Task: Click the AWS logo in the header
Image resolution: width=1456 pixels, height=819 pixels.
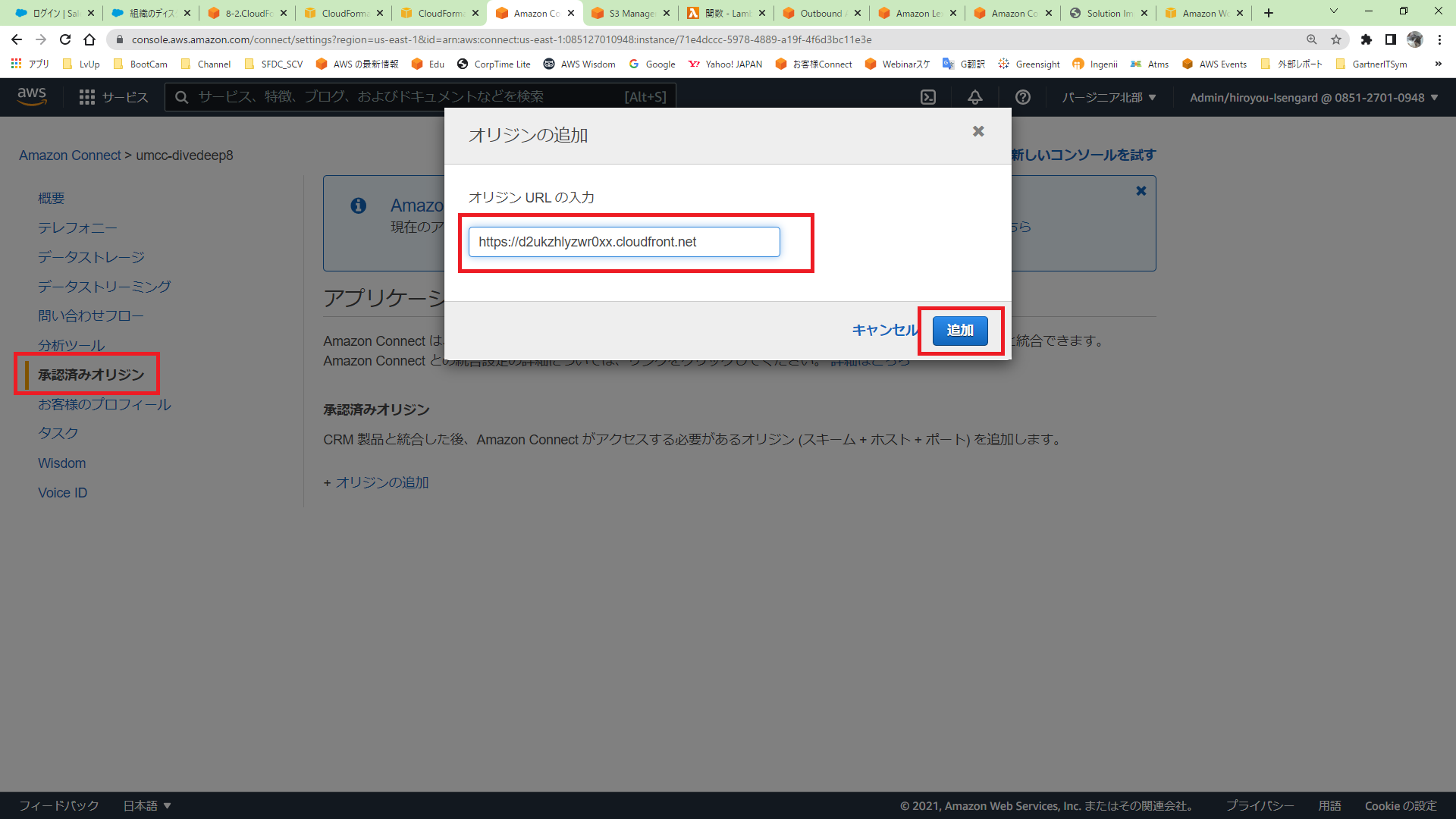Action: click(x=32, y=96)
